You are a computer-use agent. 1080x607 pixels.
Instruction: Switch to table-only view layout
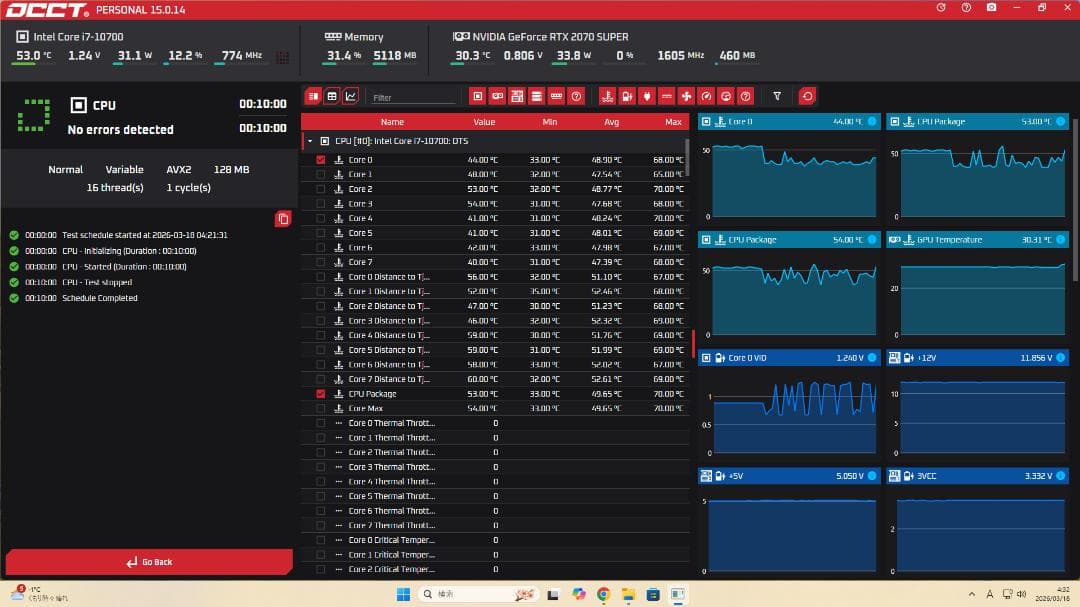coord(332,96)
